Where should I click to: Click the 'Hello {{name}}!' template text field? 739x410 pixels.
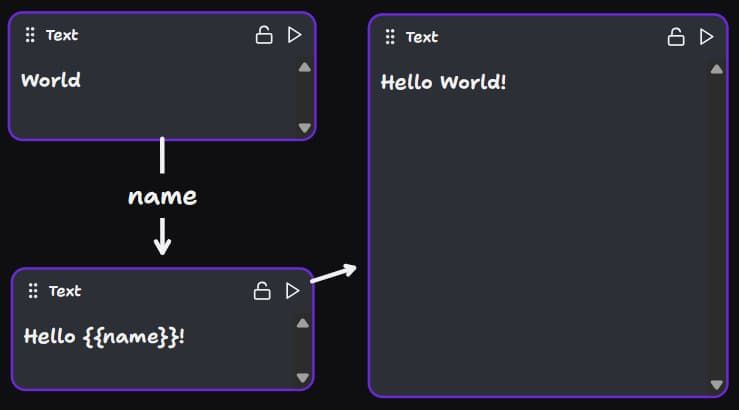104,336
